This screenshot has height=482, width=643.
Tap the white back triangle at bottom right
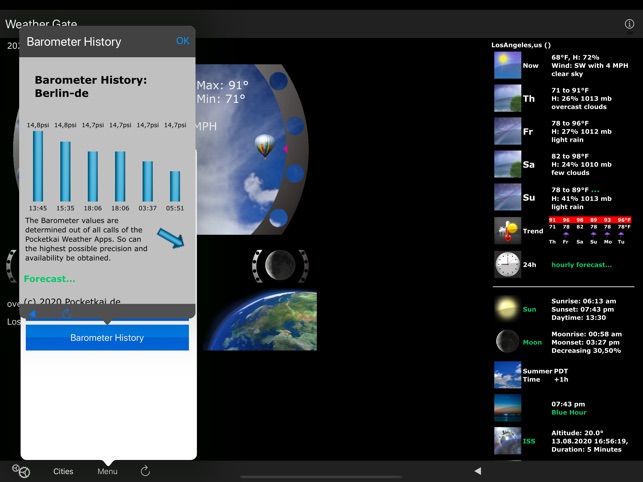click(x=478, y=471)
